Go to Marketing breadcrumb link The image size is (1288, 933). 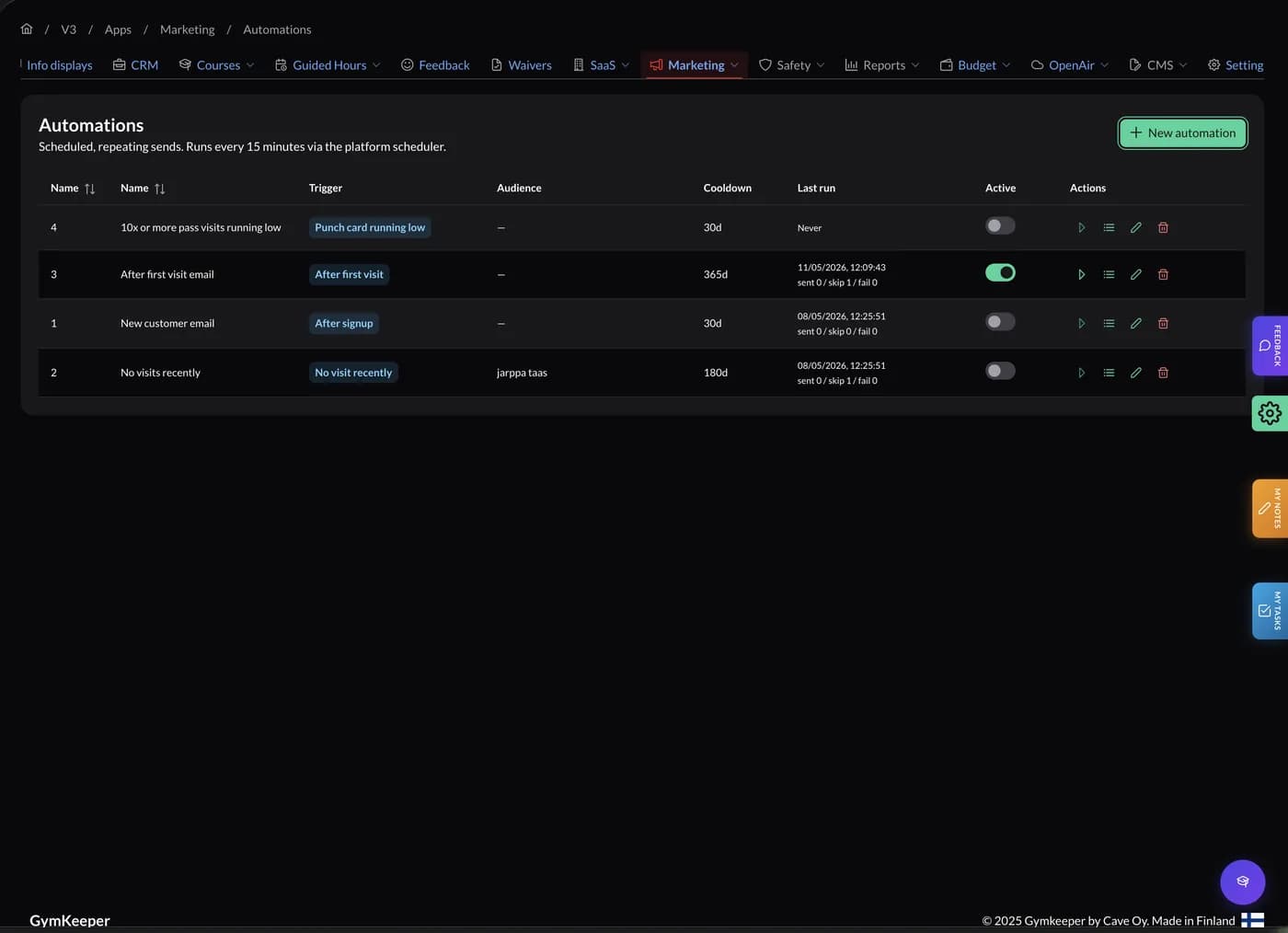point(187,29)
